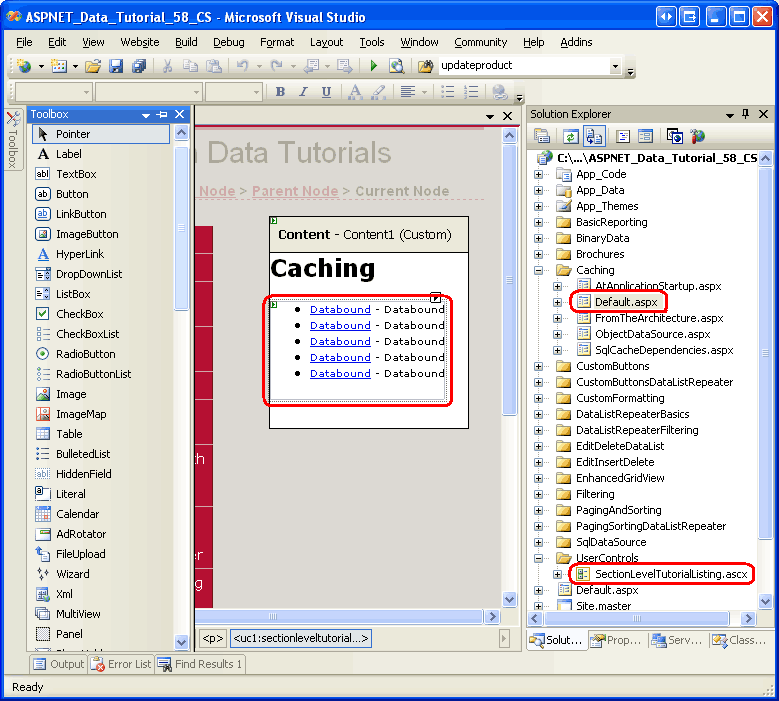Click the Refresh icon in Solution Explorer
The image size is (779, 701).
[x=570, y=136]
